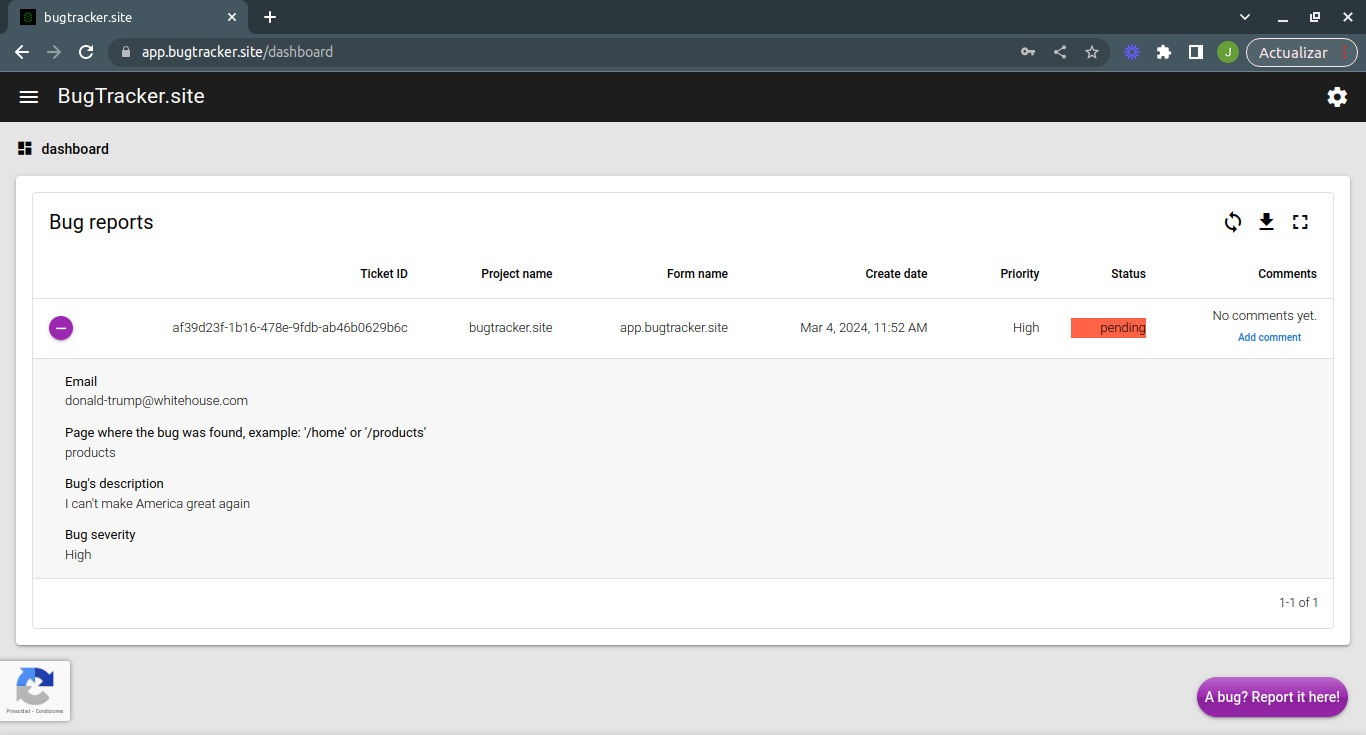Sort by the Priority column header
The image size is (1366, 735).
[1020, 273]
